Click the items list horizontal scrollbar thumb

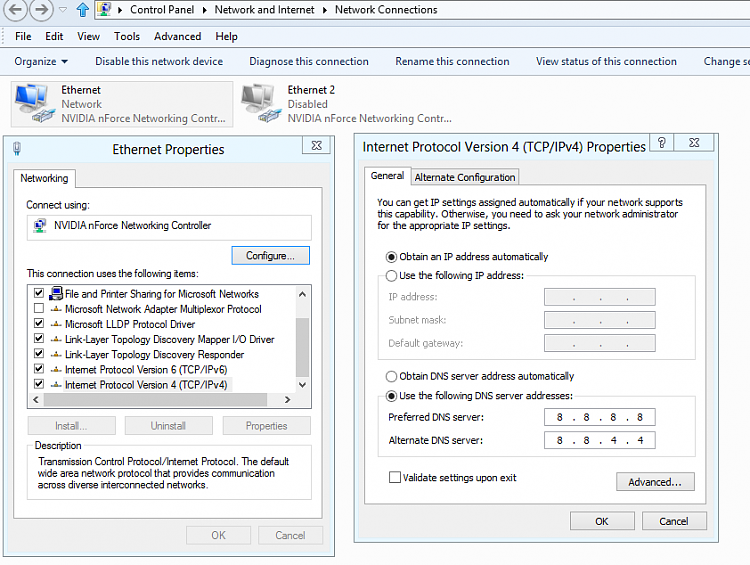pos(155,399)
